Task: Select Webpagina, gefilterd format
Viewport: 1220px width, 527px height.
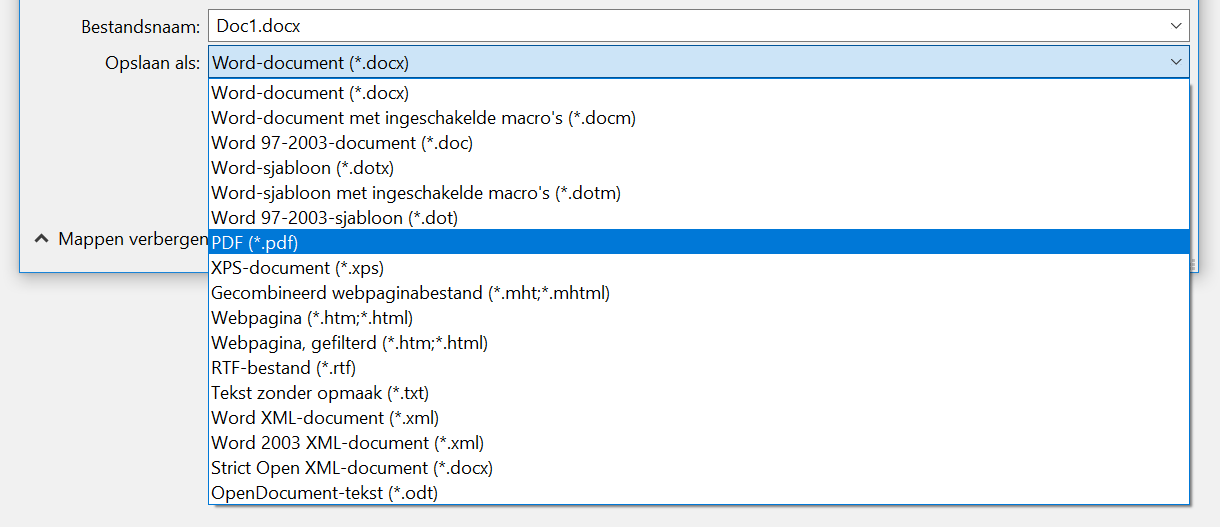Action: [699, 342]
